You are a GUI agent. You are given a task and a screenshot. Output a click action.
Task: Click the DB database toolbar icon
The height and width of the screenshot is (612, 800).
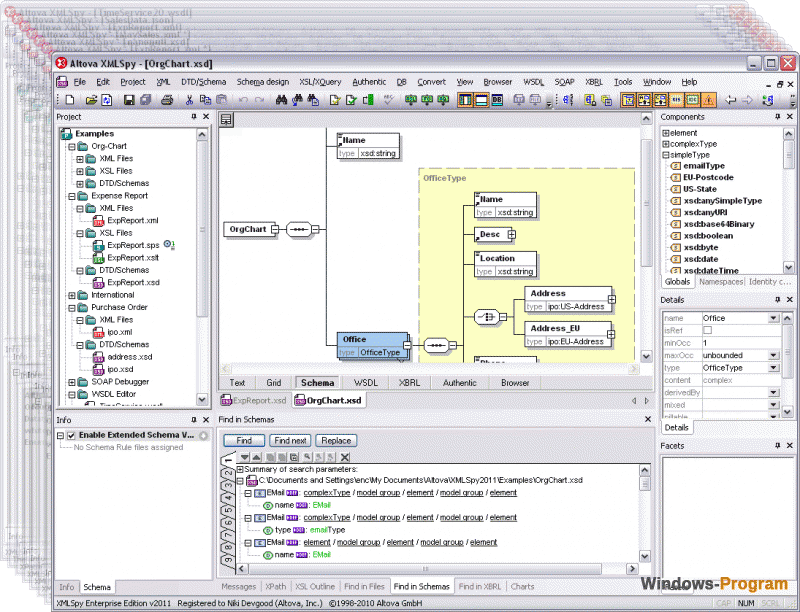(x=497, y=100)
